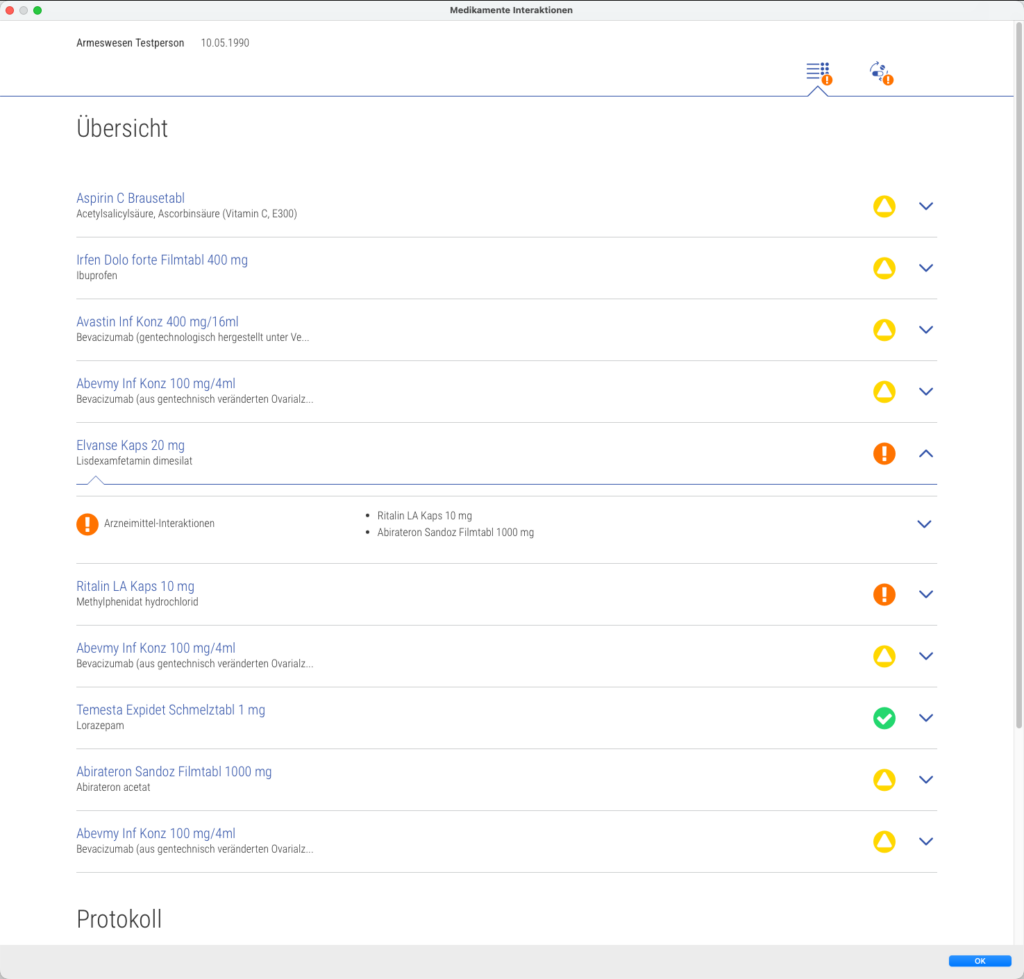Click orange alert icon beside Arzneimittel-Interaktionen

point(88,524)
